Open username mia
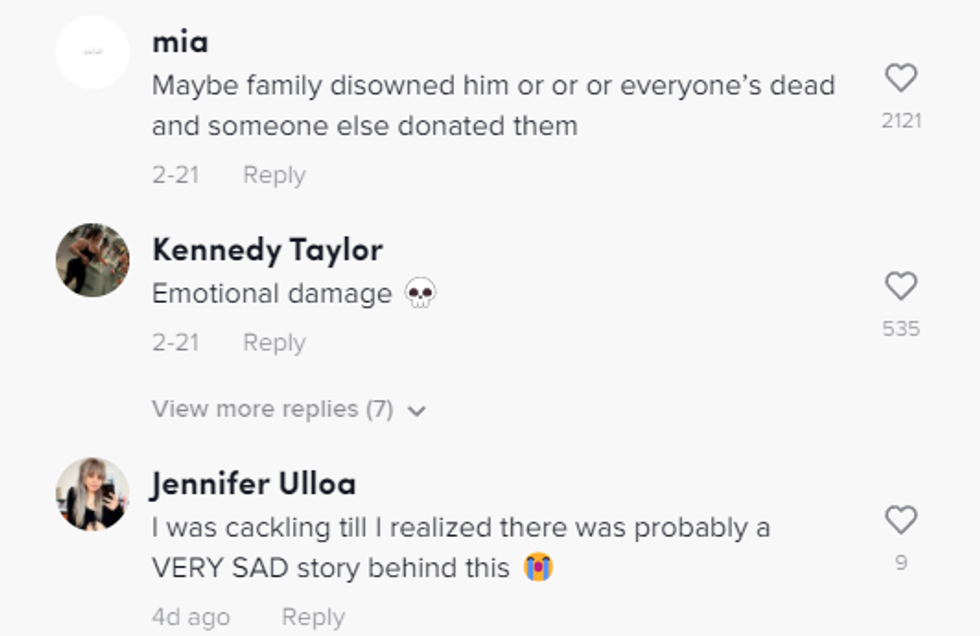980x636 pixels. [180, 42]
